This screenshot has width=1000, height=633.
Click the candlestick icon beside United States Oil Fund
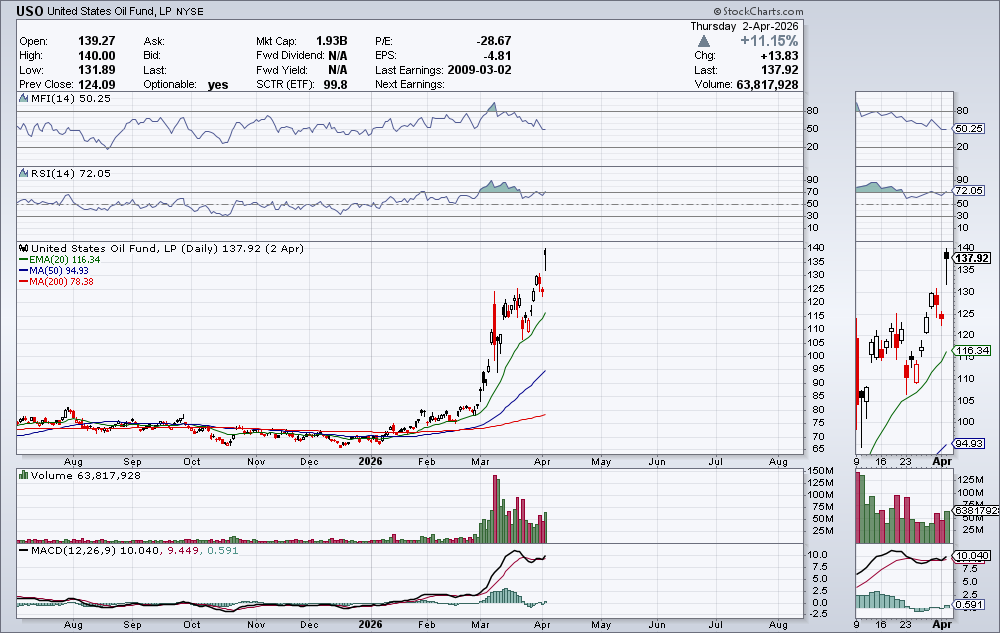point(24,248)
